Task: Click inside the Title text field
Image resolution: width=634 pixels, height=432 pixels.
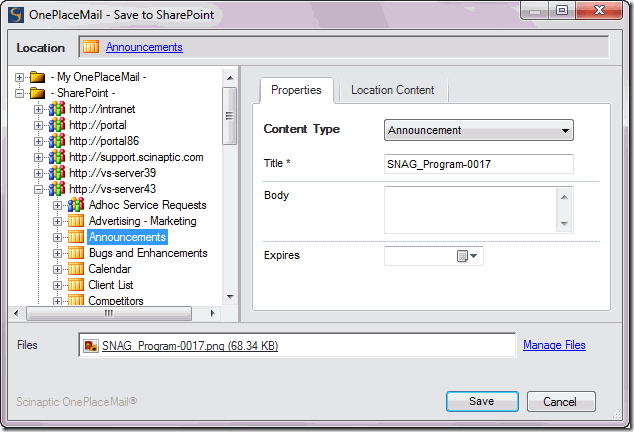Action: pyautogui.click(x=478, y=164)
